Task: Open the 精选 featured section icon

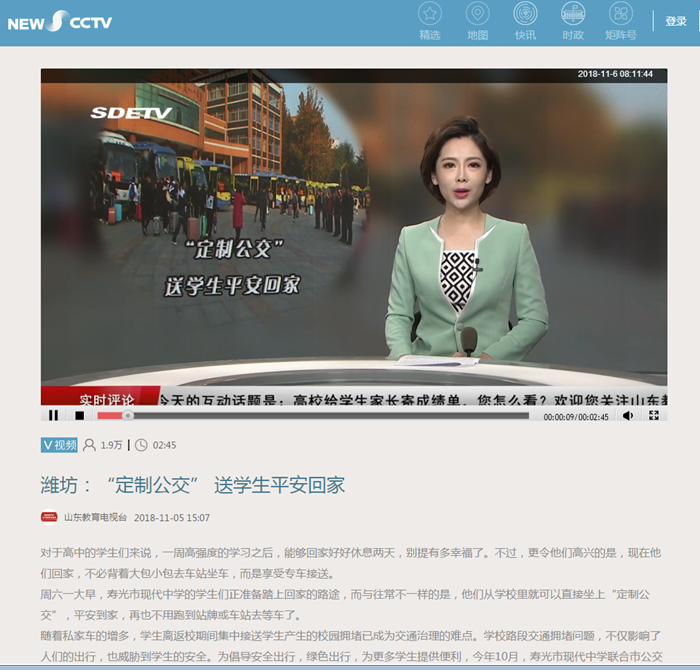Action: click(430, 14)
